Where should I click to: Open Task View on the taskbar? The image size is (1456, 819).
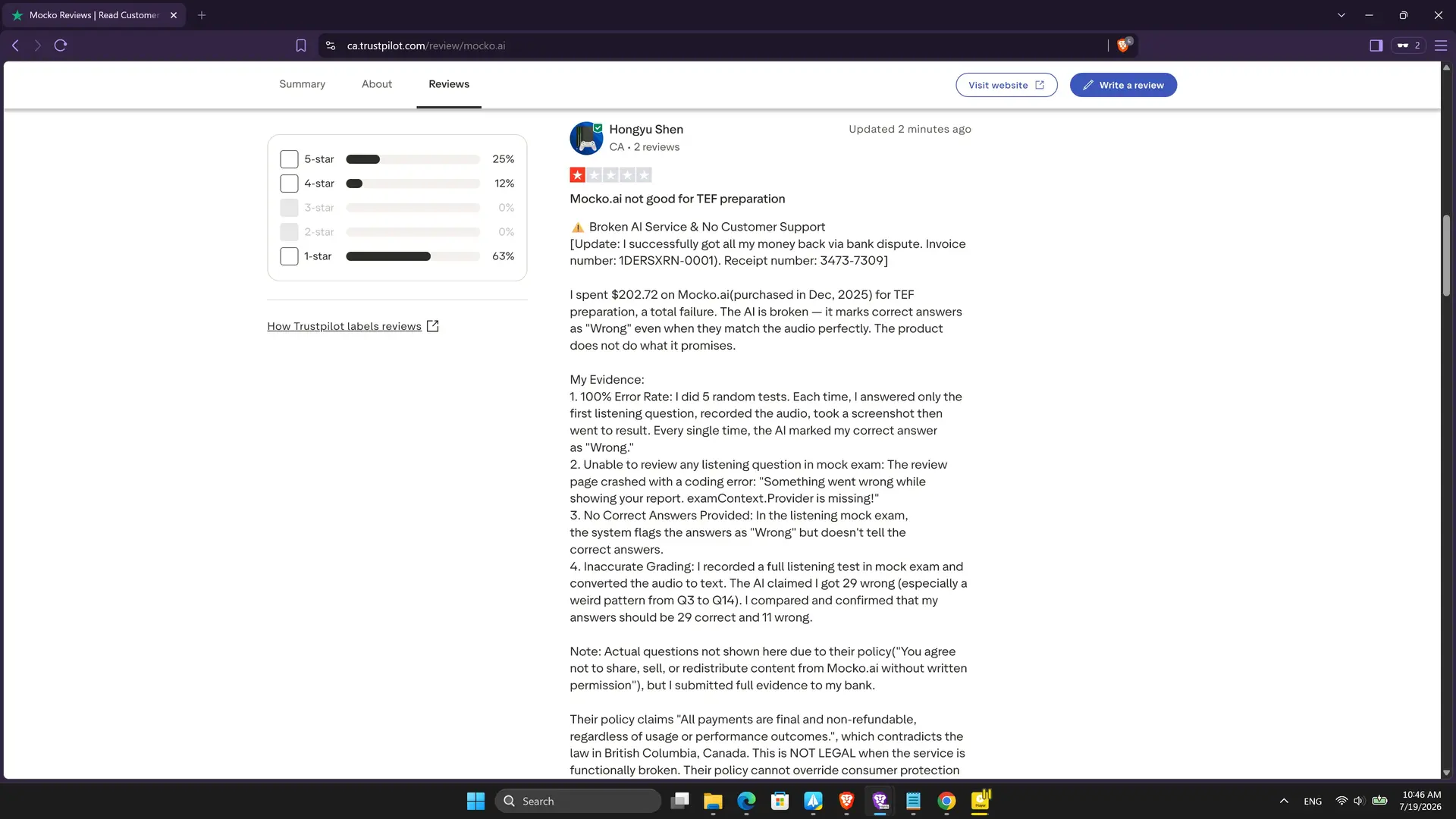[680, 801]
